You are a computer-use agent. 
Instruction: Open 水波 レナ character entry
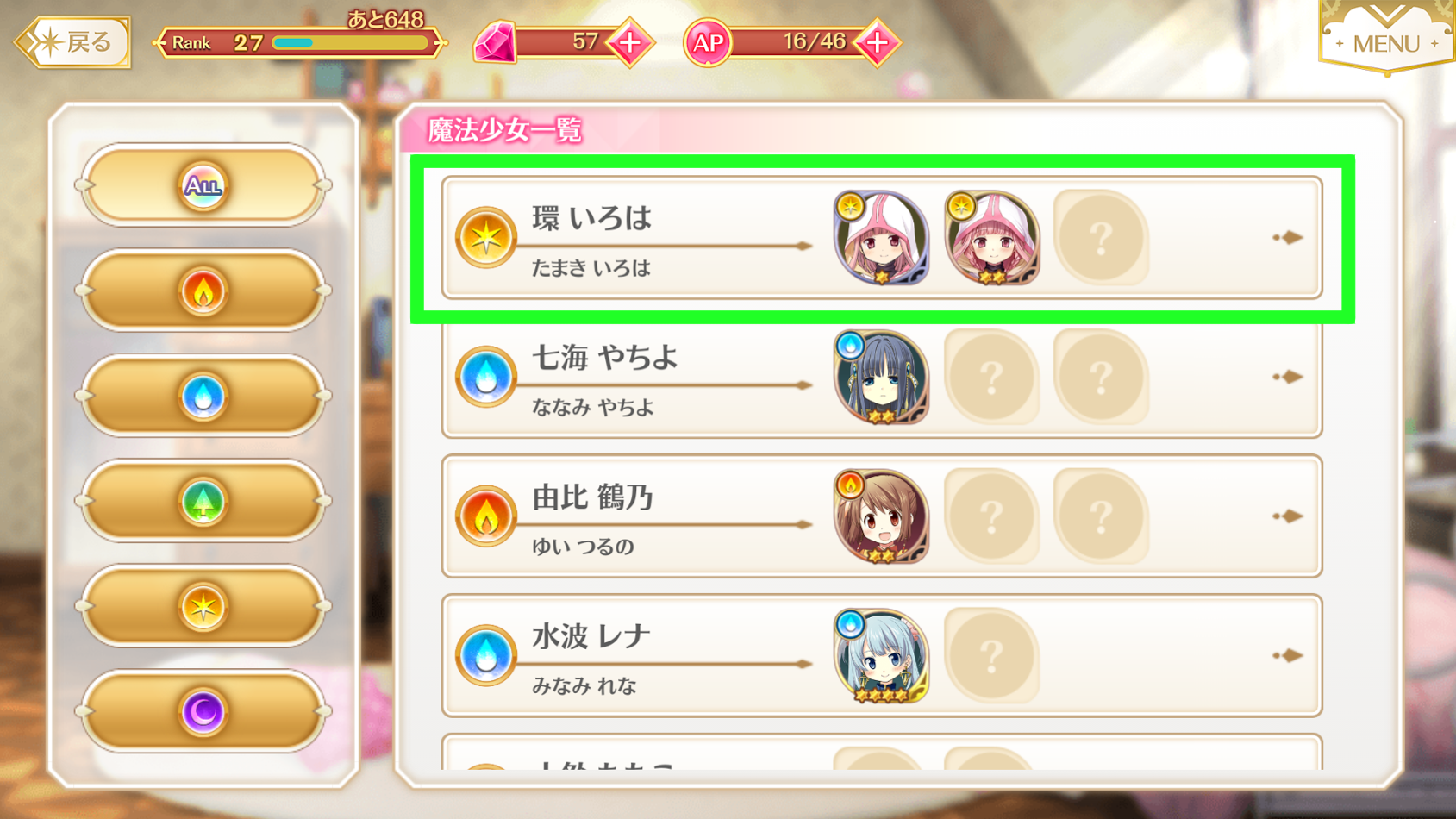pyautogui.click(x=881, y=655)
